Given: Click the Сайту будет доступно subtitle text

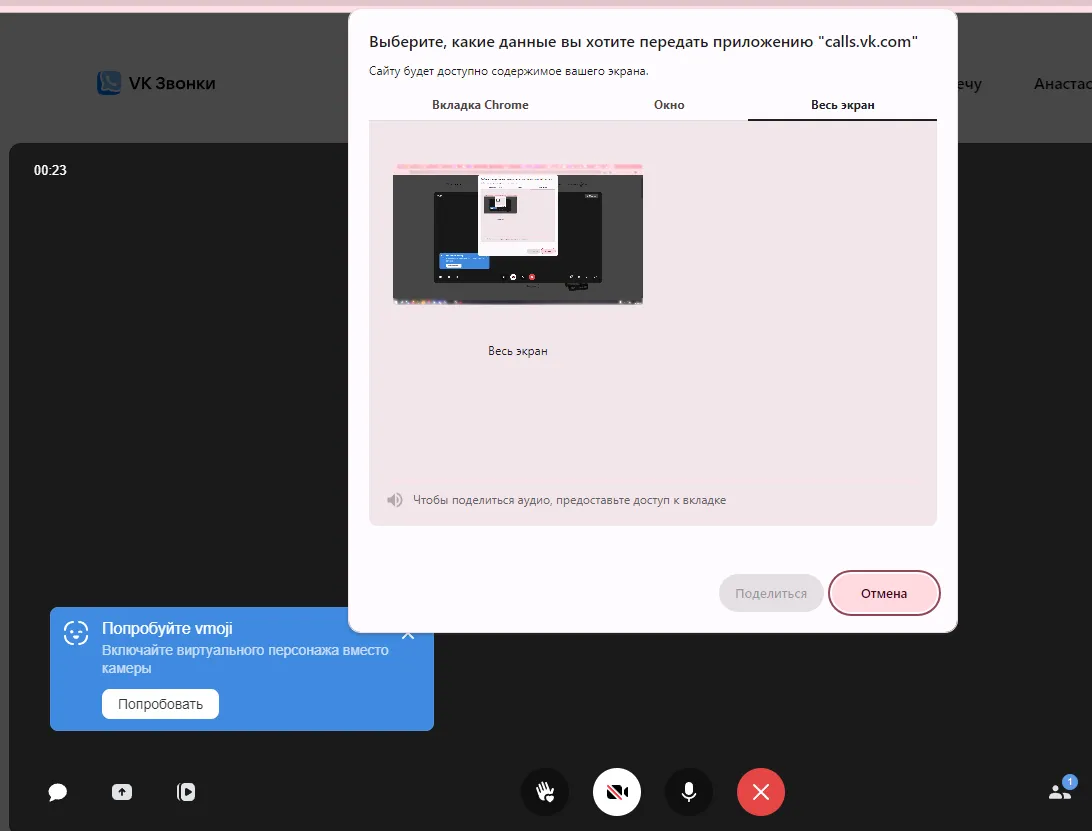Looking at the screenshot, I should point(508,71).
